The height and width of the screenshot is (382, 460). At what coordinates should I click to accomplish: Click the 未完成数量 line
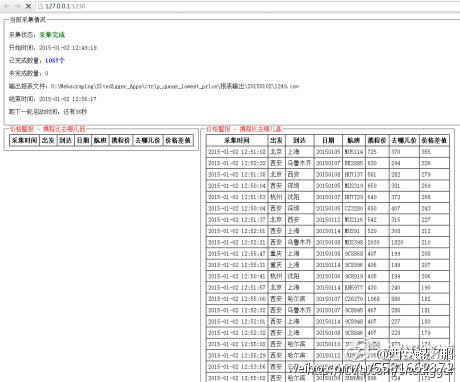point(28,73)
